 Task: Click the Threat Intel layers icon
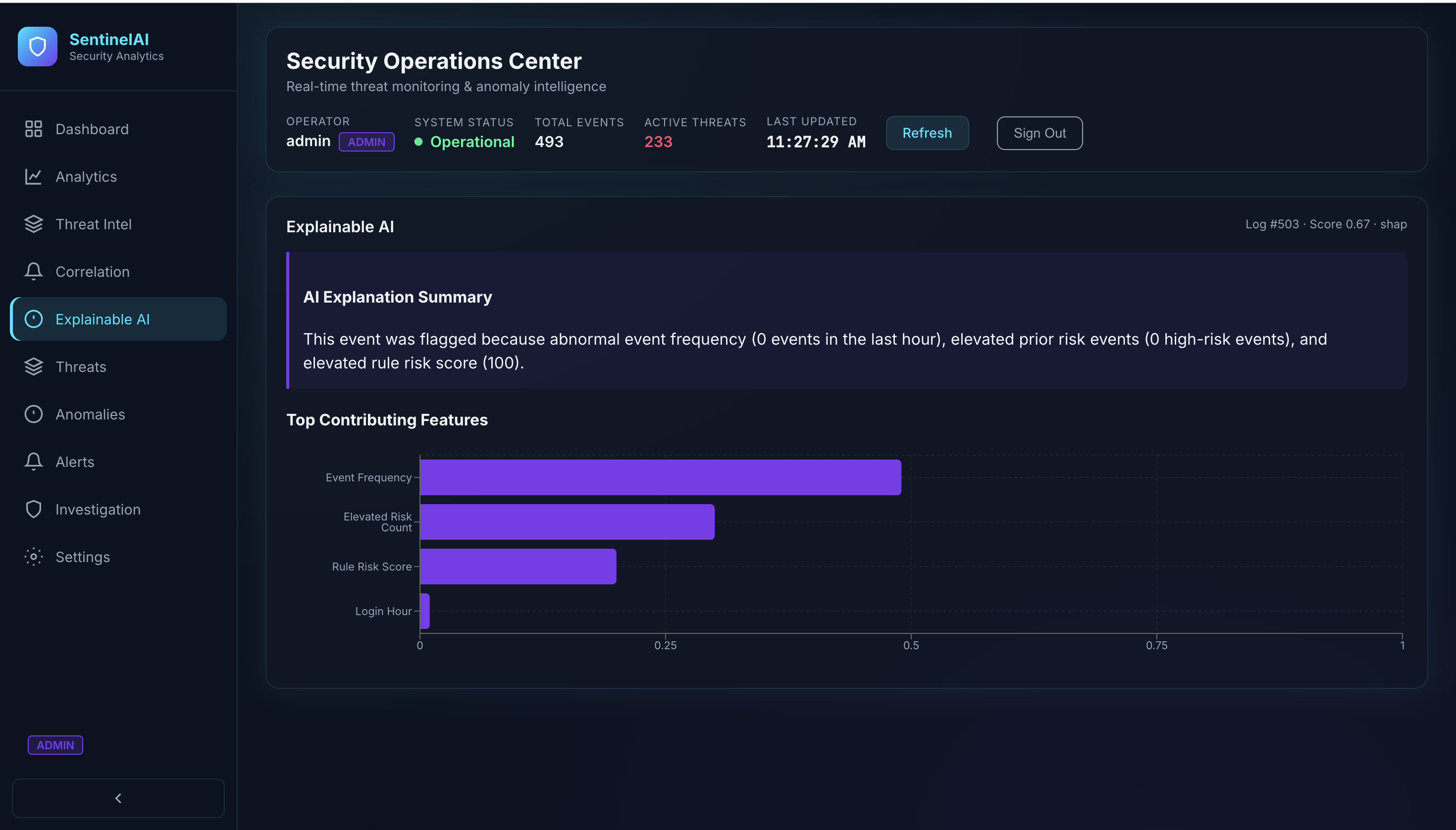point(34,224)
